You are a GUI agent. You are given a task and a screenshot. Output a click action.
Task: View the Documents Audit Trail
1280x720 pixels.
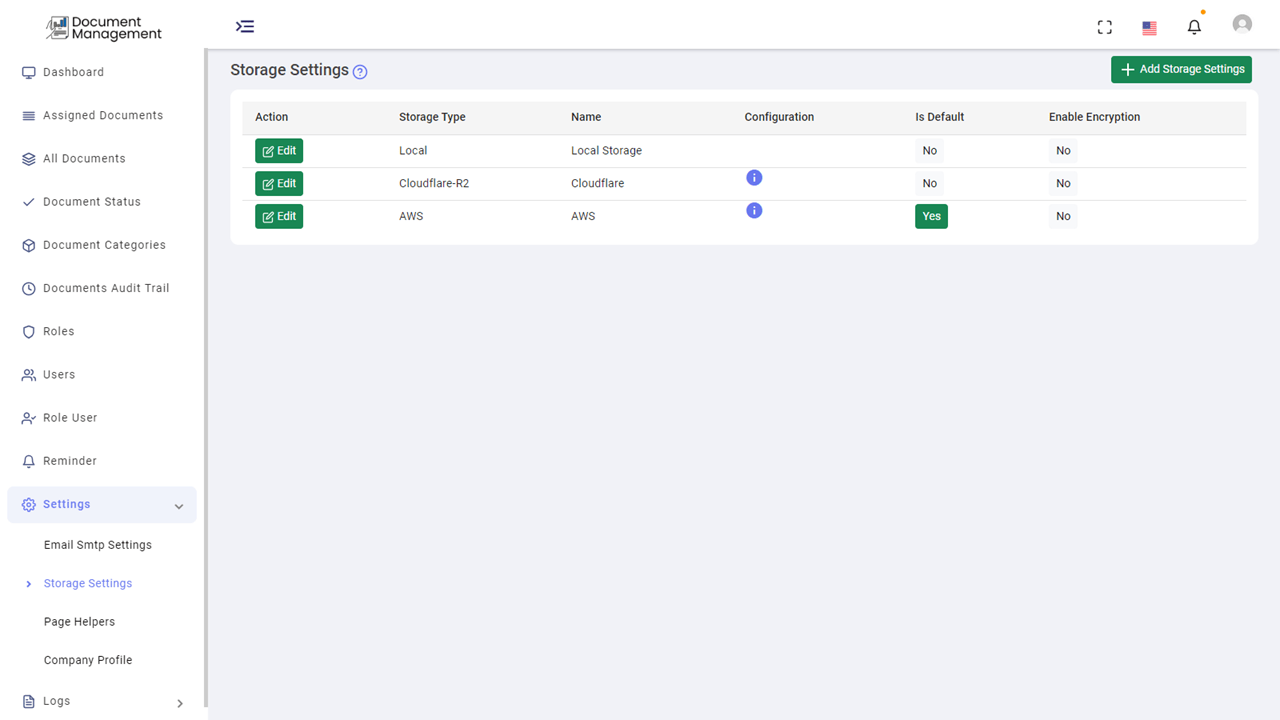click(x=104, y=288)
